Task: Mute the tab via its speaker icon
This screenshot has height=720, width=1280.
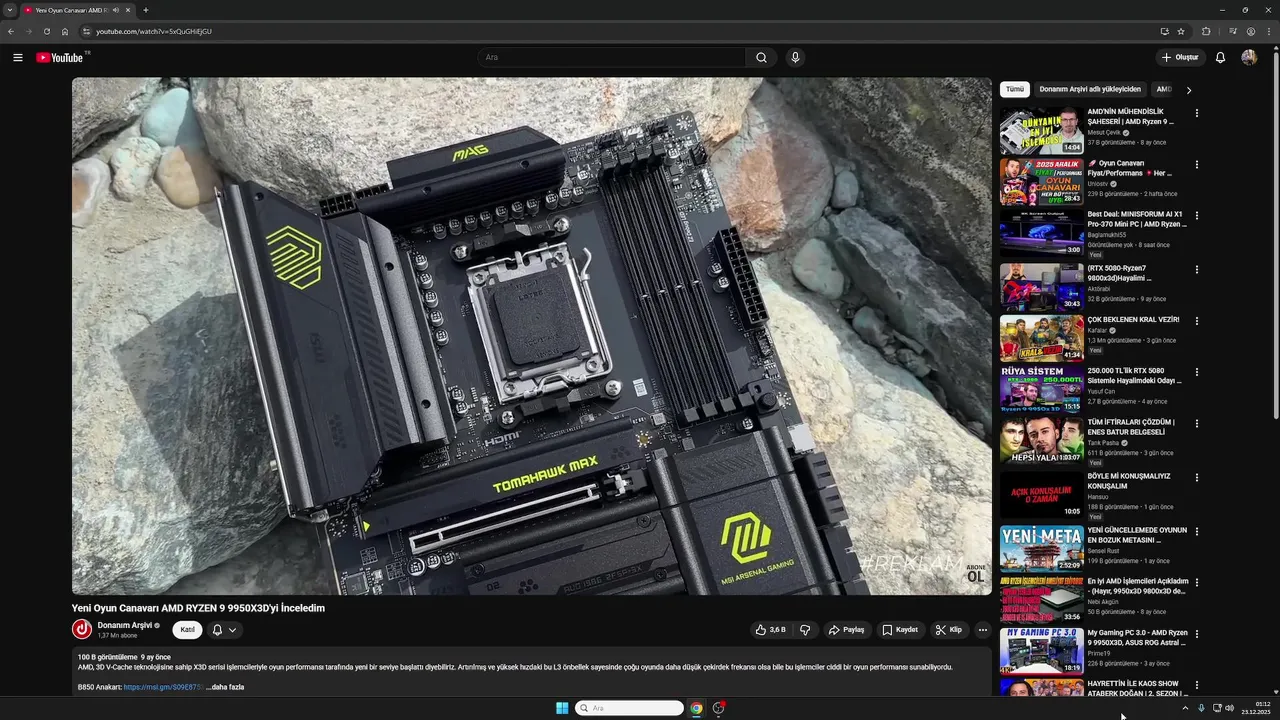Action: tap(116, 10)
